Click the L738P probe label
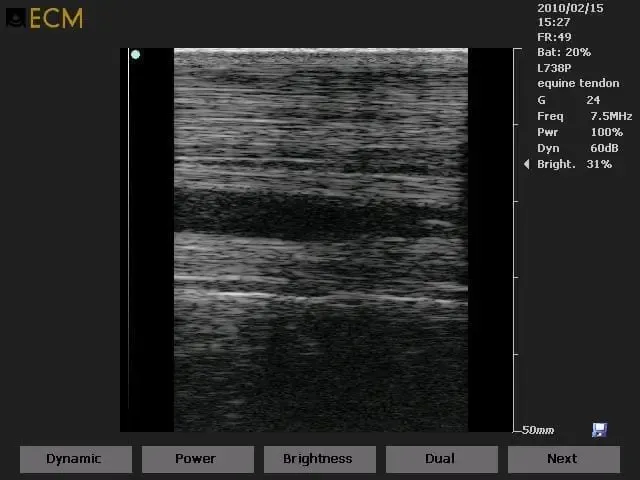640x480 pixels. click(x=554, y=68)
